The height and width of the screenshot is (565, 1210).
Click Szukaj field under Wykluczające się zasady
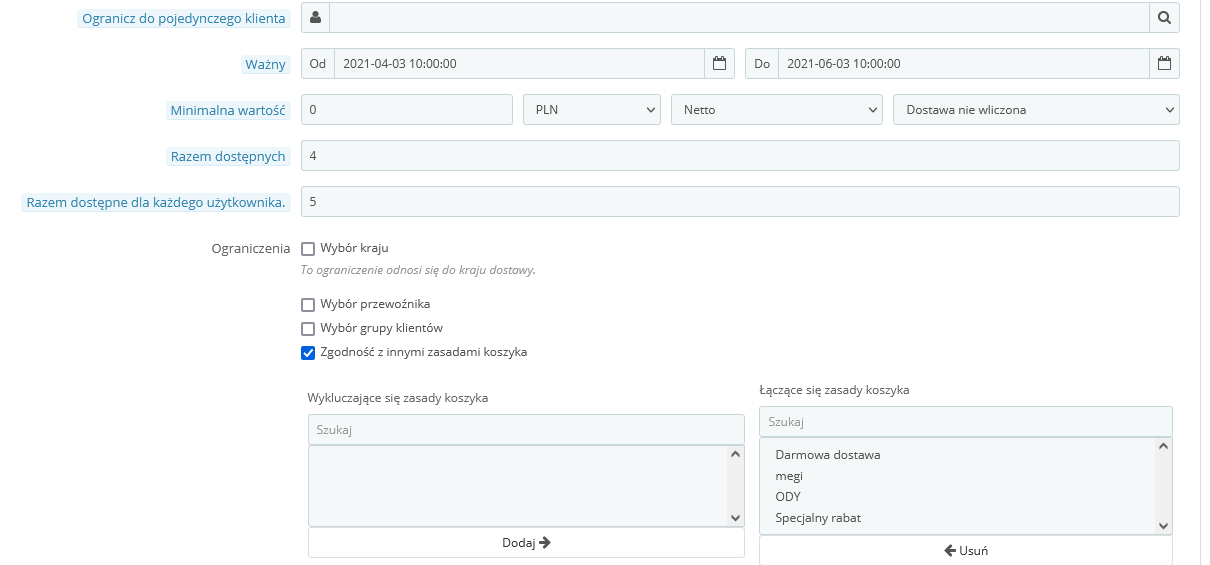click(x=526, y=429)
